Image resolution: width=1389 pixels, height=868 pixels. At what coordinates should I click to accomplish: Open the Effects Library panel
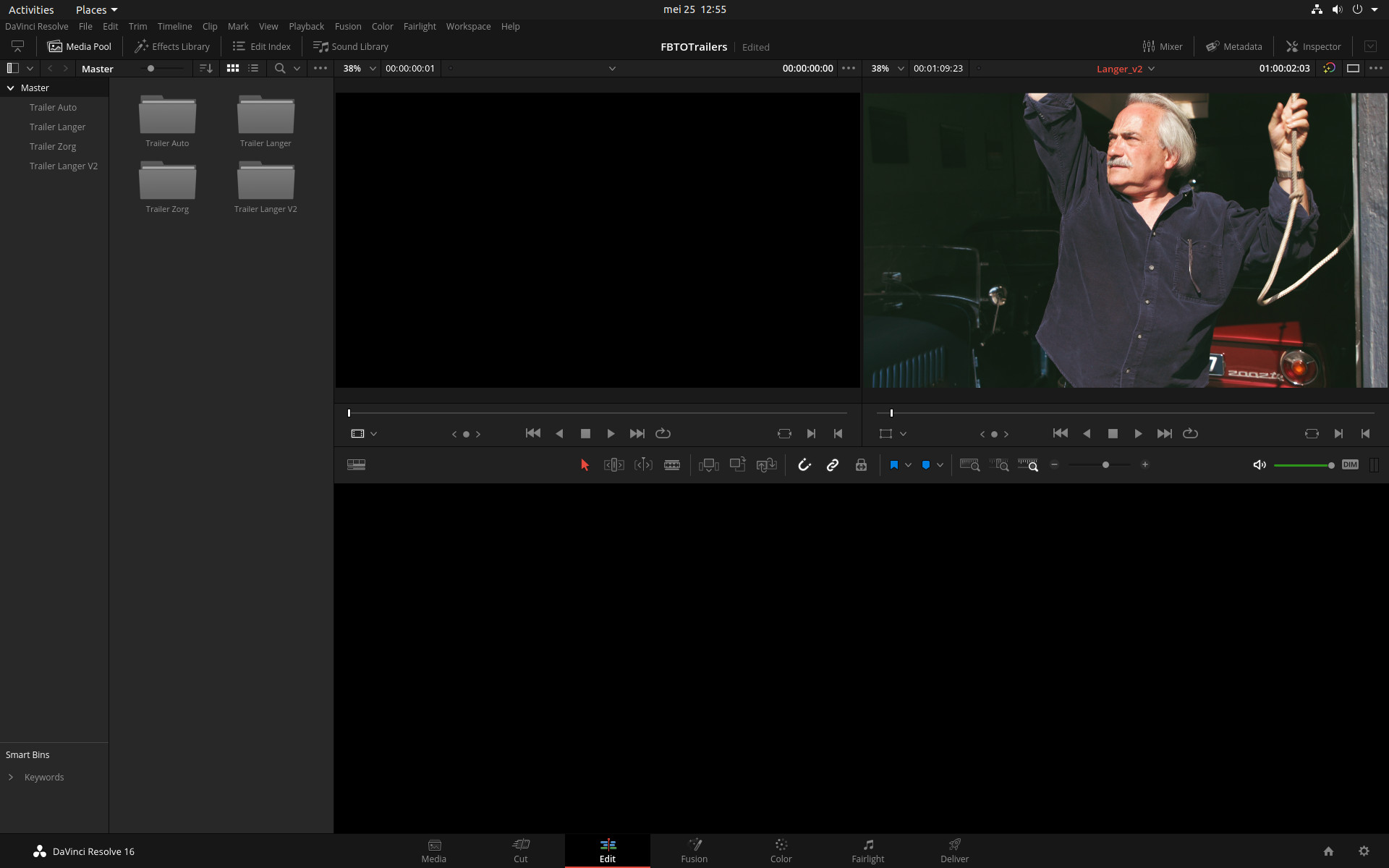click(x=172, y=46)
